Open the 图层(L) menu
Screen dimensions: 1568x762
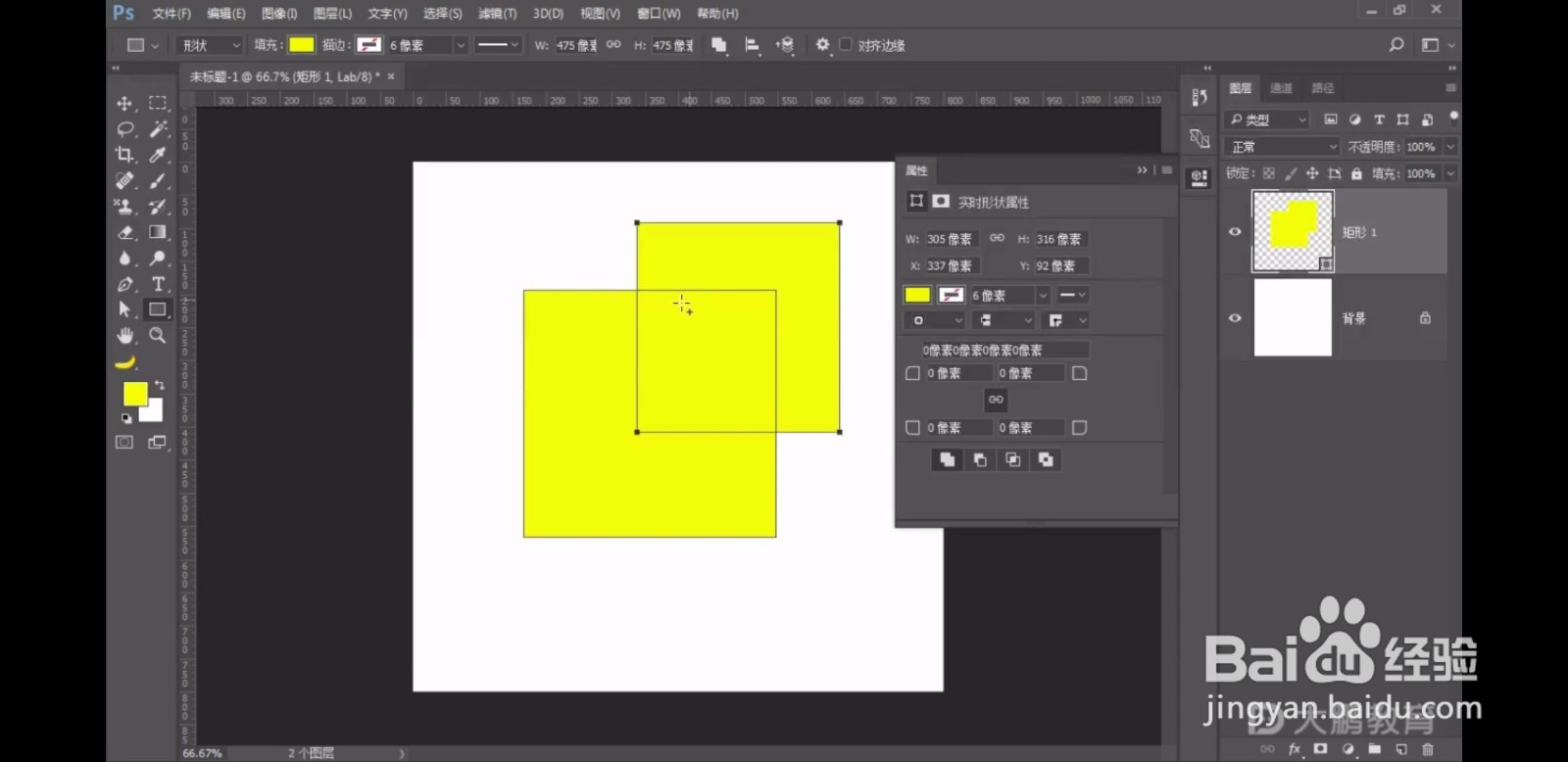pos(332,14)
